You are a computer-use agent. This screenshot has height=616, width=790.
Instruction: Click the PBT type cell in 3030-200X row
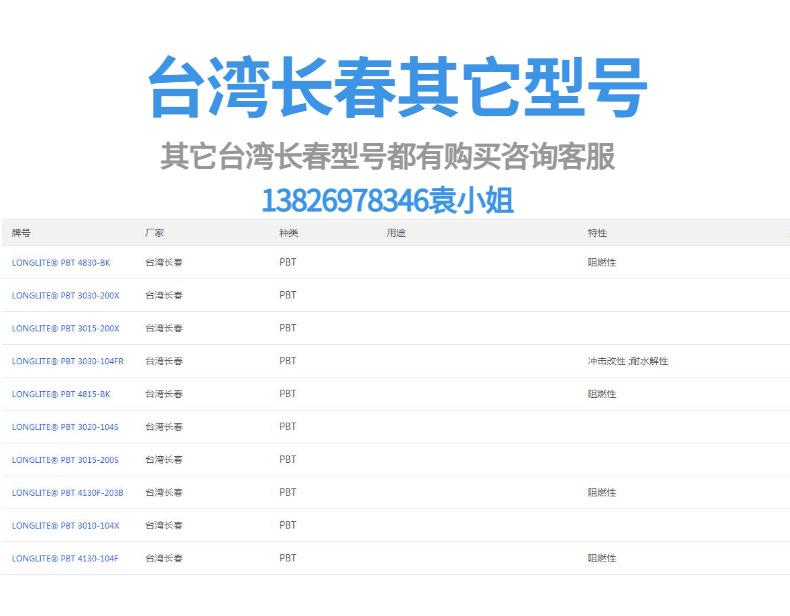[x=288, y=295]
